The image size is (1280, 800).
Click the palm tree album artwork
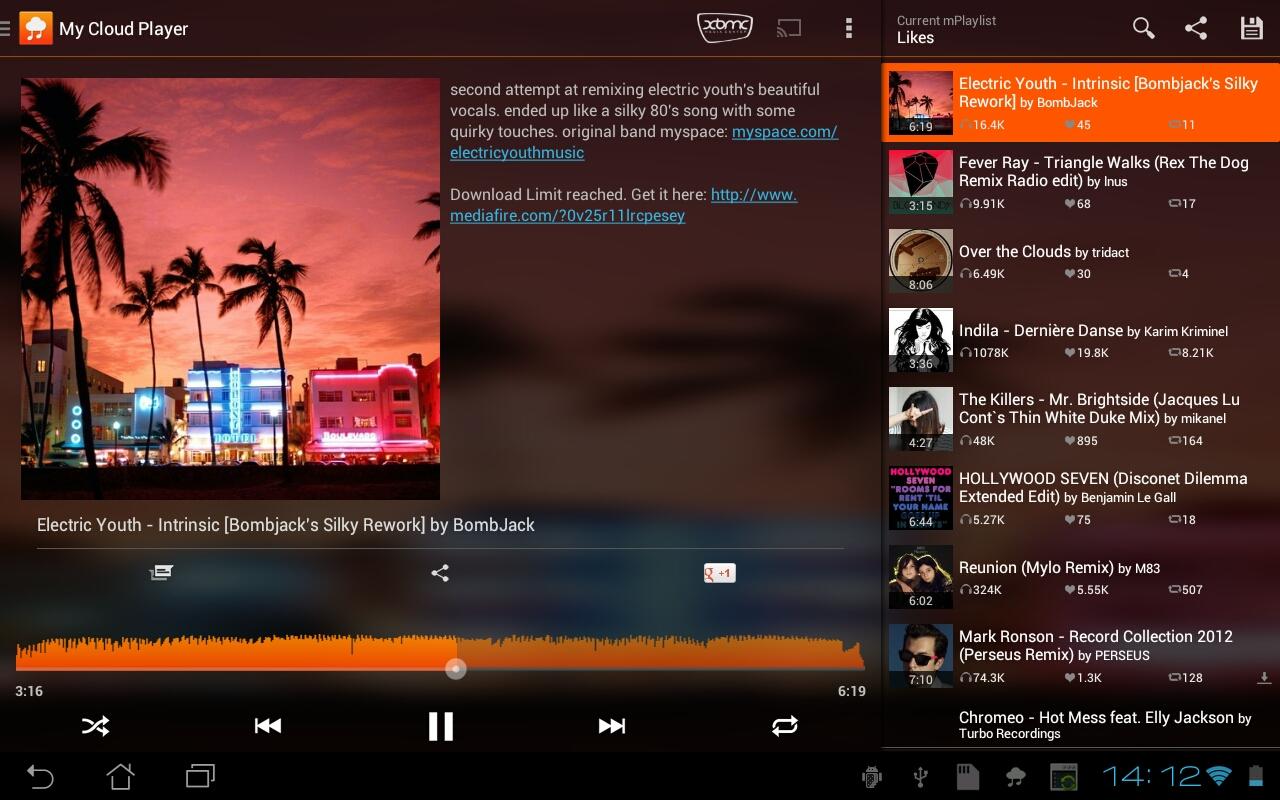[x=230, y=288]
